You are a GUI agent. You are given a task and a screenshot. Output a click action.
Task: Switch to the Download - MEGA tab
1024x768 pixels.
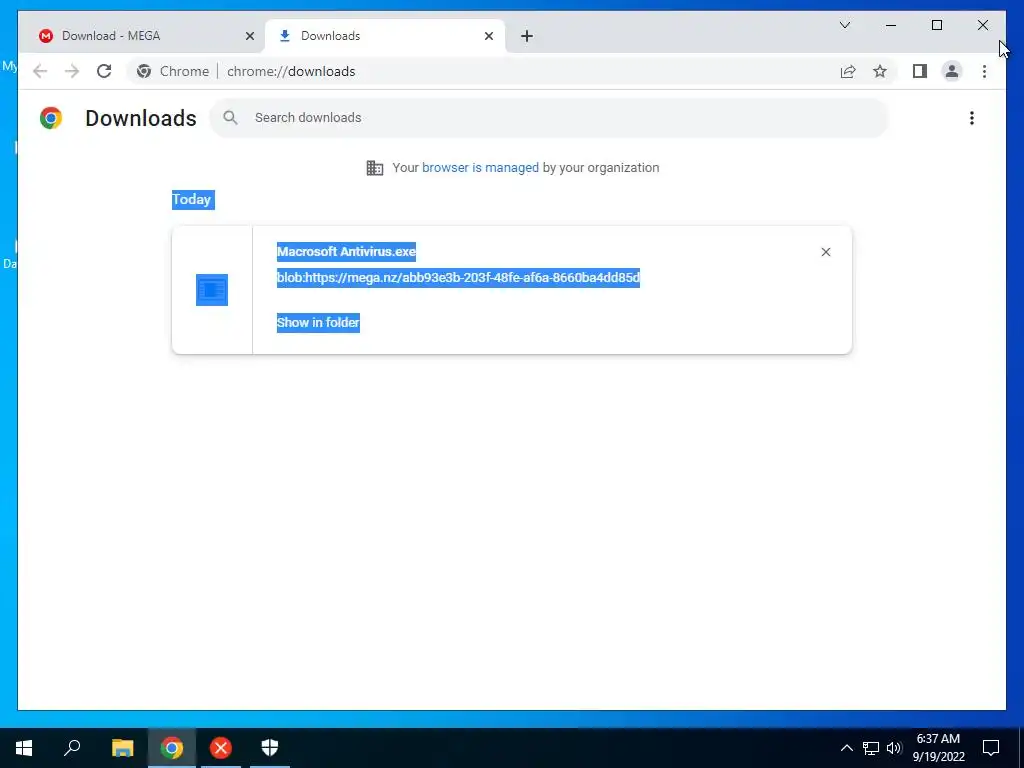[x=142, y=36]
